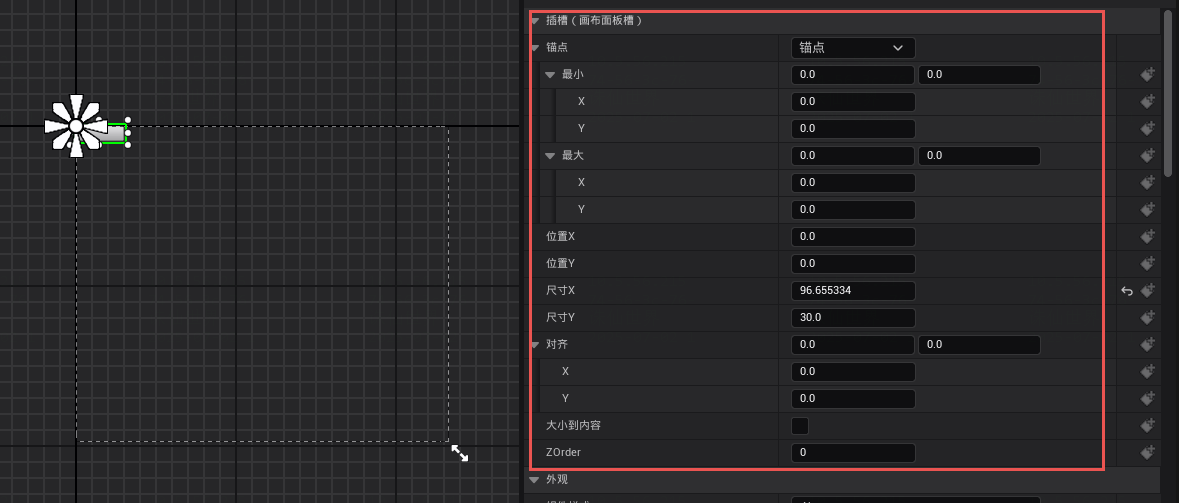
Task: Click the X field under 最小
Action: (853, 102)
